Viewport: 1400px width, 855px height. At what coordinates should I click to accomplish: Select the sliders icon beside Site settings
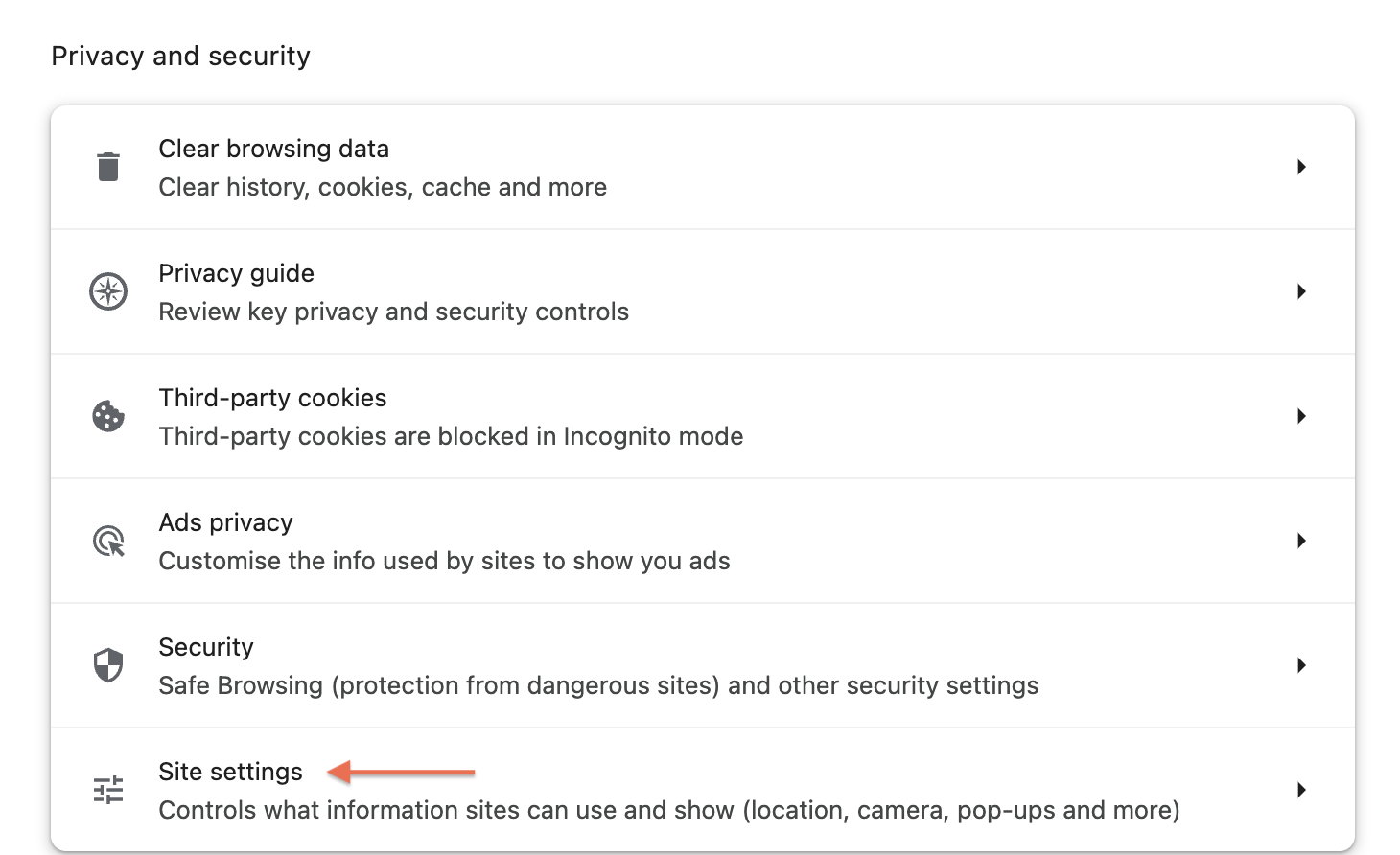click(x=108, y=789)
